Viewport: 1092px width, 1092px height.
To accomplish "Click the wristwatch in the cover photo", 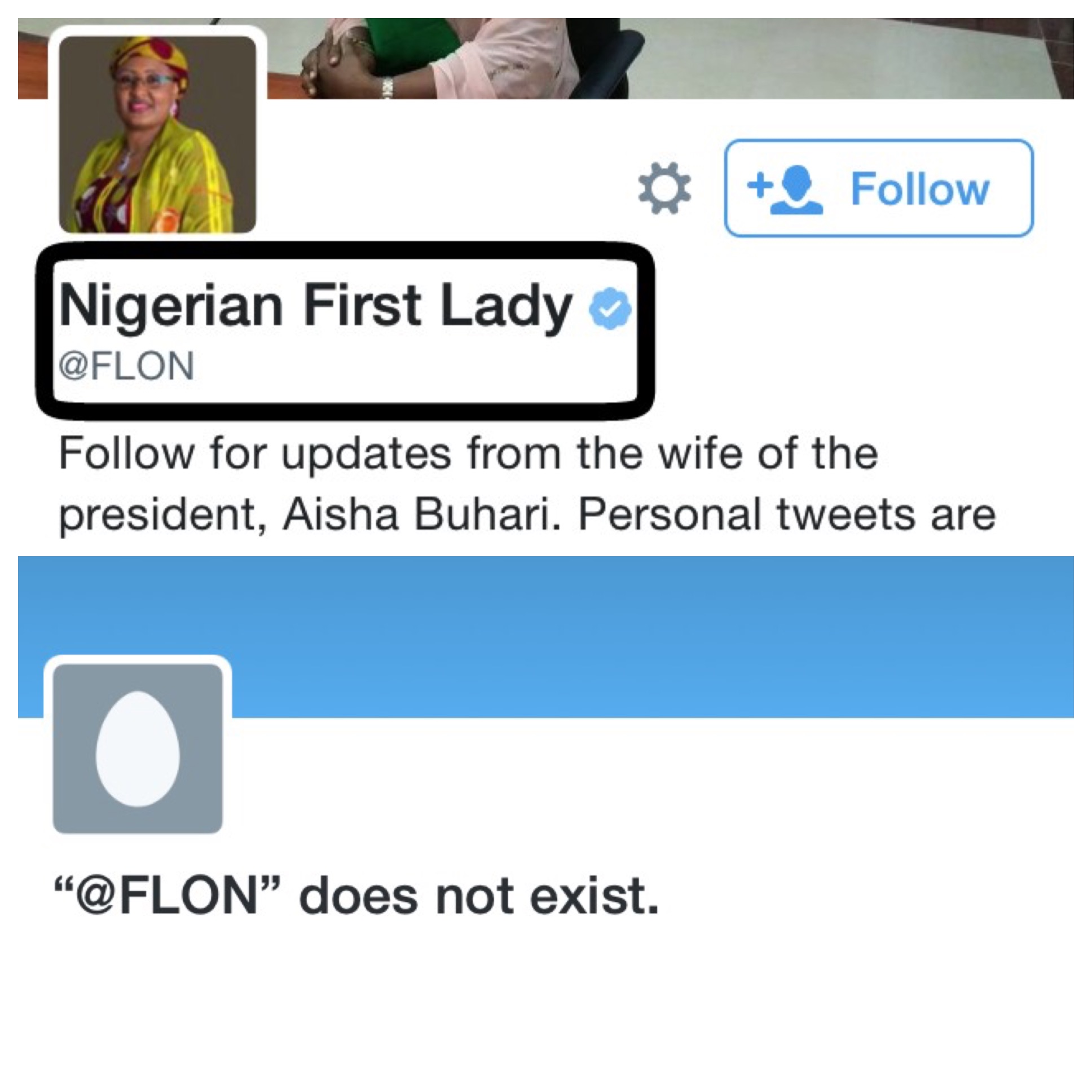I will coord(387,89).
